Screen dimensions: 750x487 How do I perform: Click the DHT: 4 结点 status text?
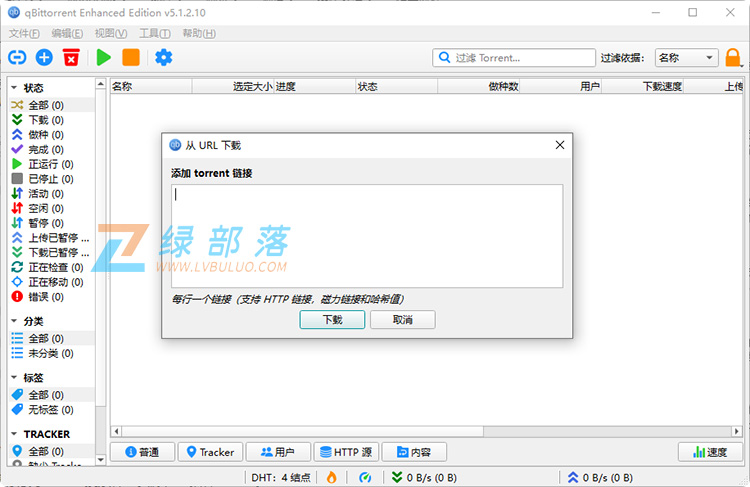pyautogui.click(x=281, y=477)
